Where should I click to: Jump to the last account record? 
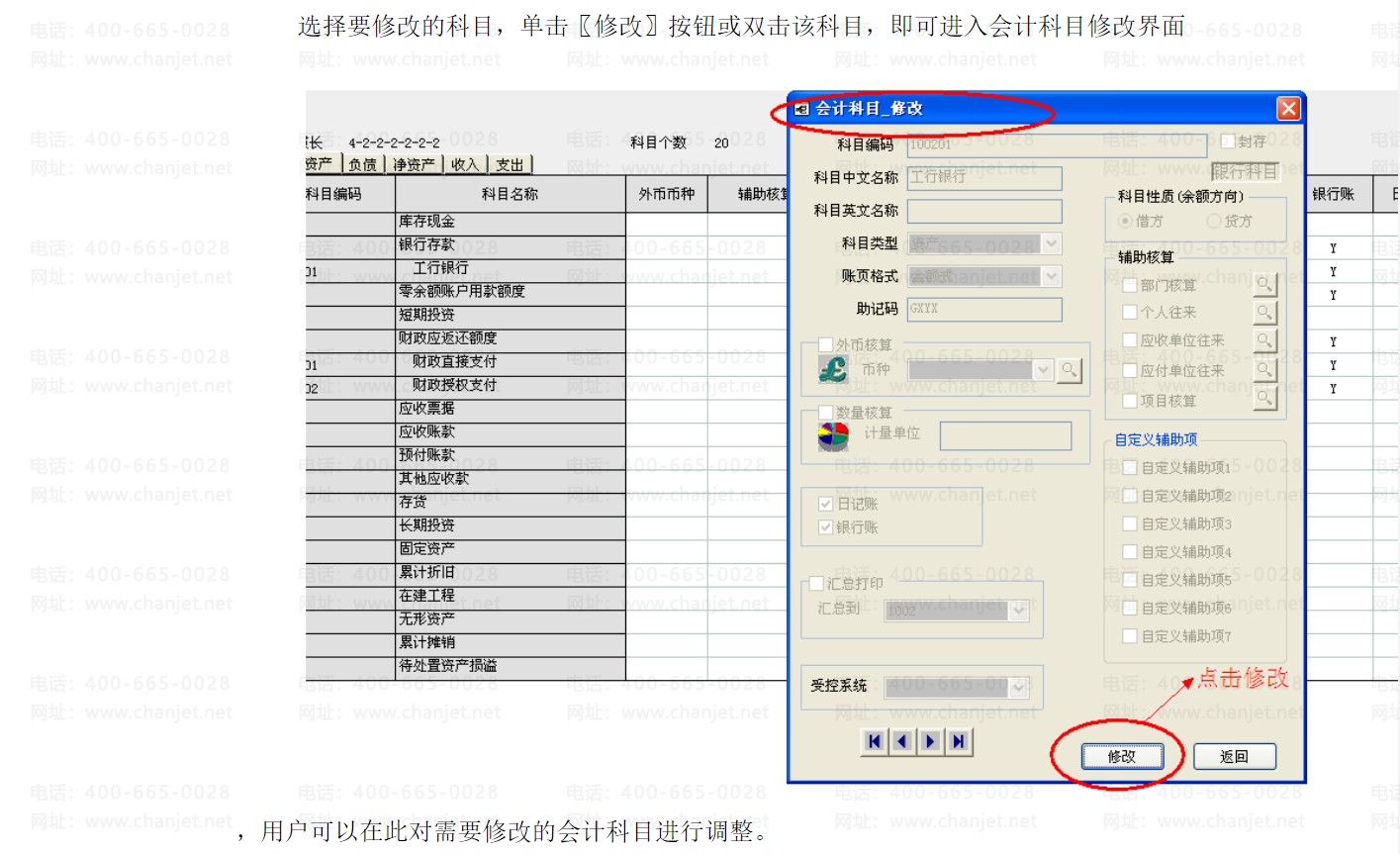pos(959,741)
